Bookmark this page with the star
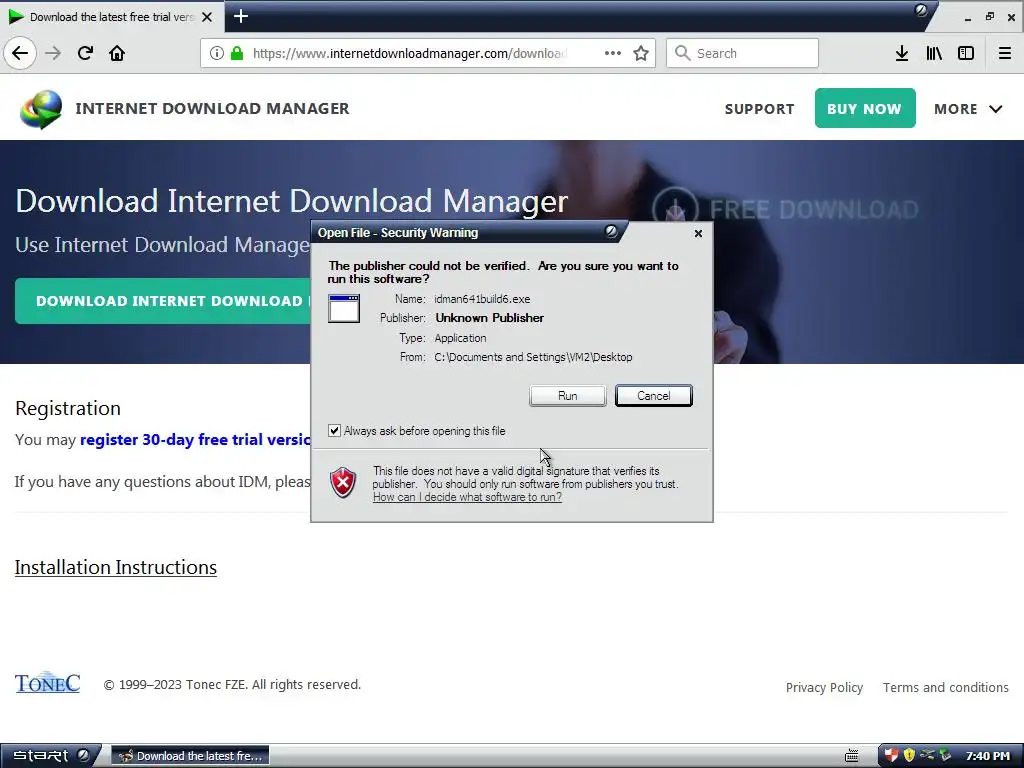The width and height of the screenshot is (1024, 768). pos(641,53)
